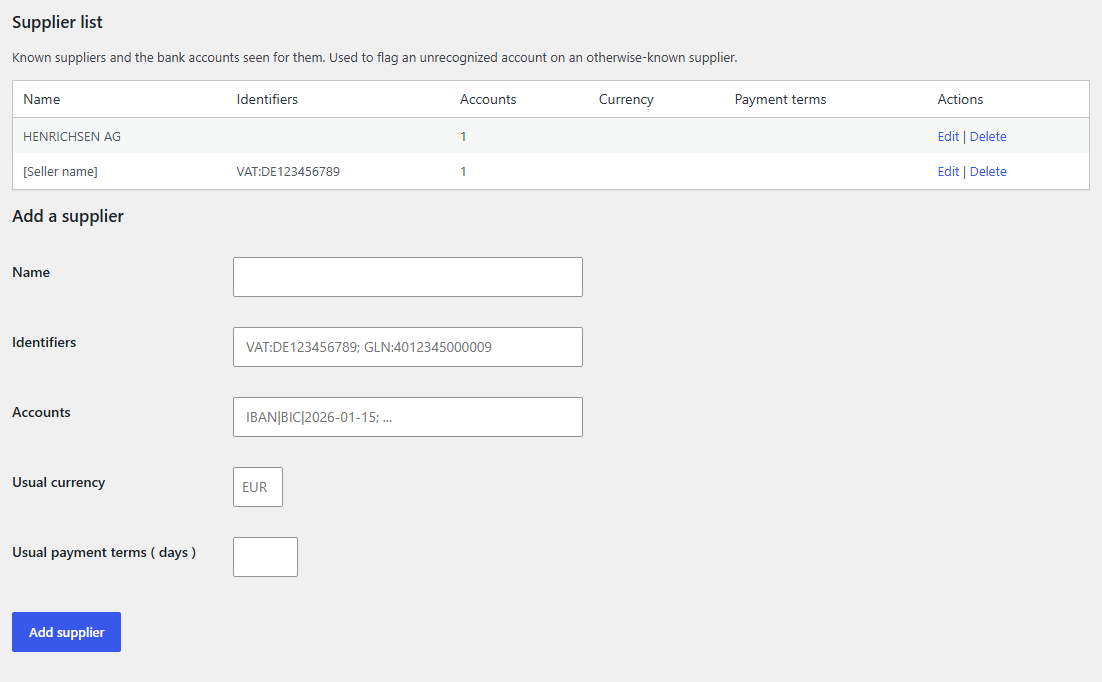Delete the HENRICHSEN AG supplier
The width and height of the screenshot is (1102, 682).
tap(987, 136)
